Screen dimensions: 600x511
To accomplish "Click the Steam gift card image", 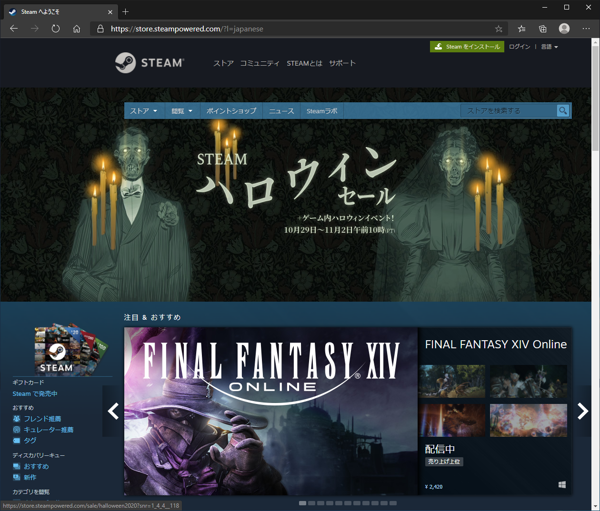I will tap(70, 349).
